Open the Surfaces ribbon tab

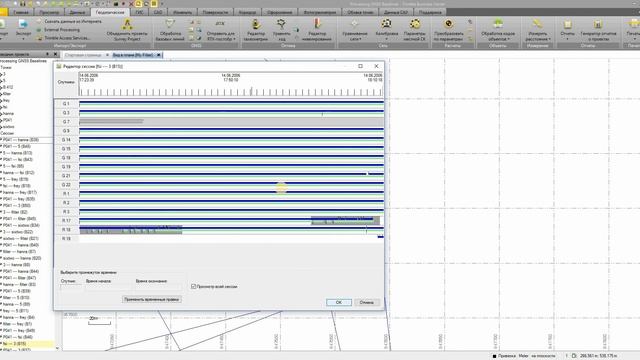(x=215, y=12)
